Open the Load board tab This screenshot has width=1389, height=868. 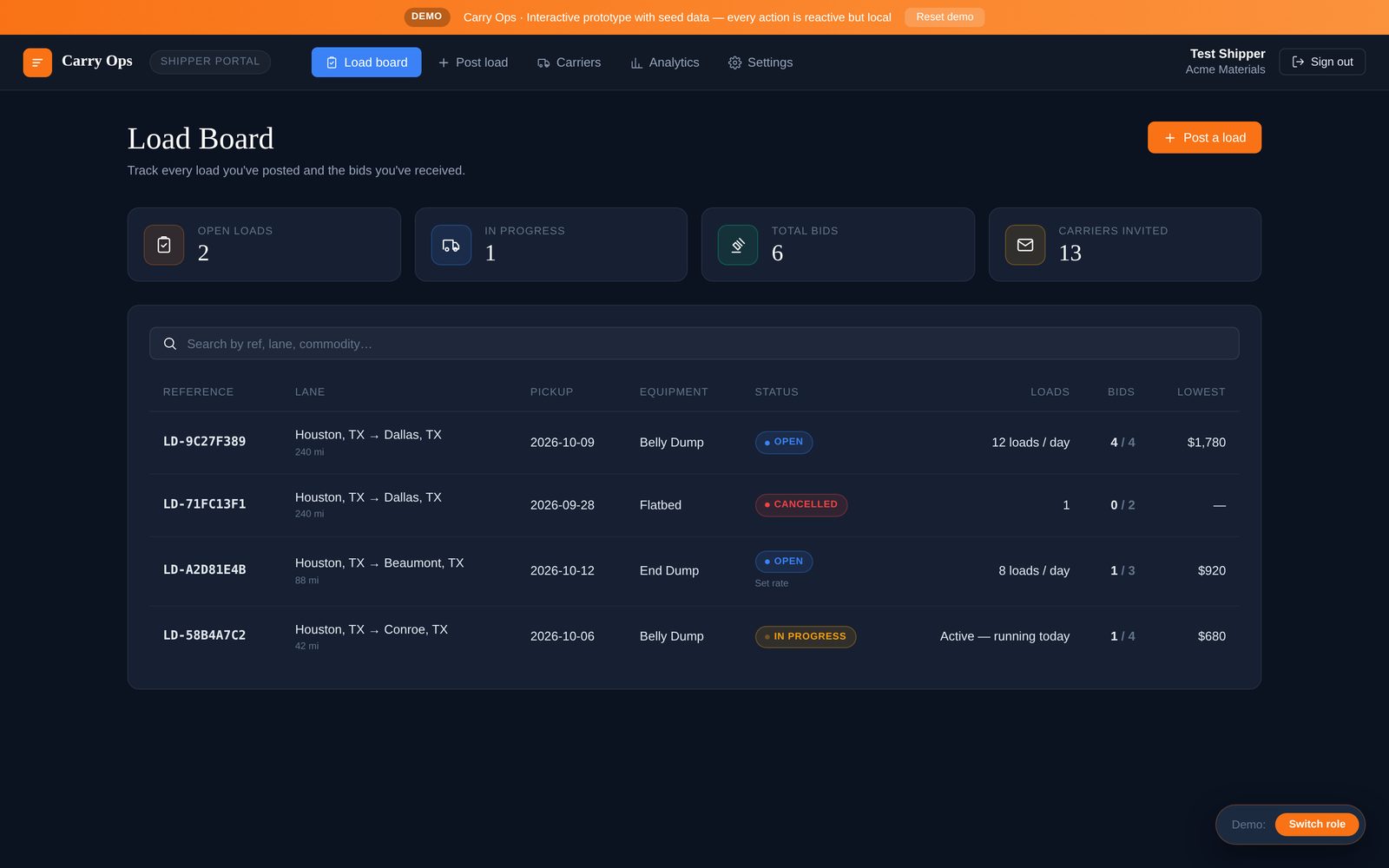click(x=366, y=62)
